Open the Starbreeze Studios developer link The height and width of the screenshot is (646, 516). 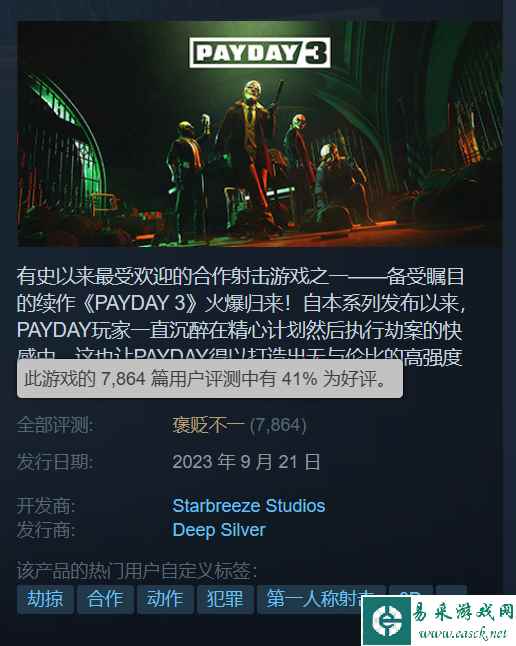[x=249, y=506]
